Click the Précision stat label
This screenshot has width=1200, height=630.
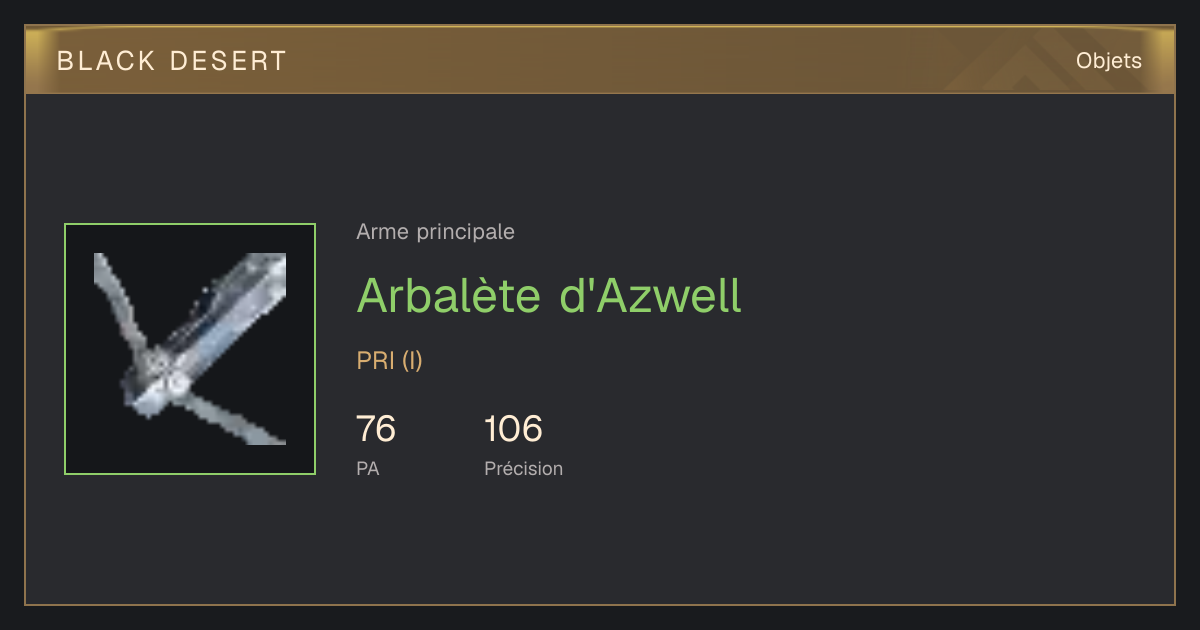[x=523, y=468]
